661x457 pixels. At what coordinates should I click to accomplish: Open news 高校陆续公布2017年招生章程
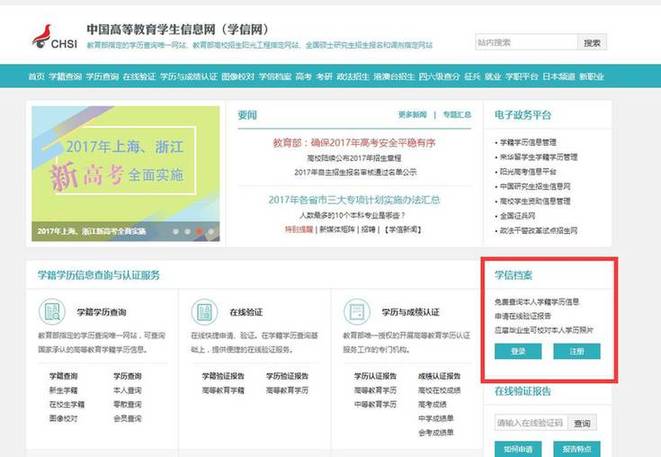(354, 158)
